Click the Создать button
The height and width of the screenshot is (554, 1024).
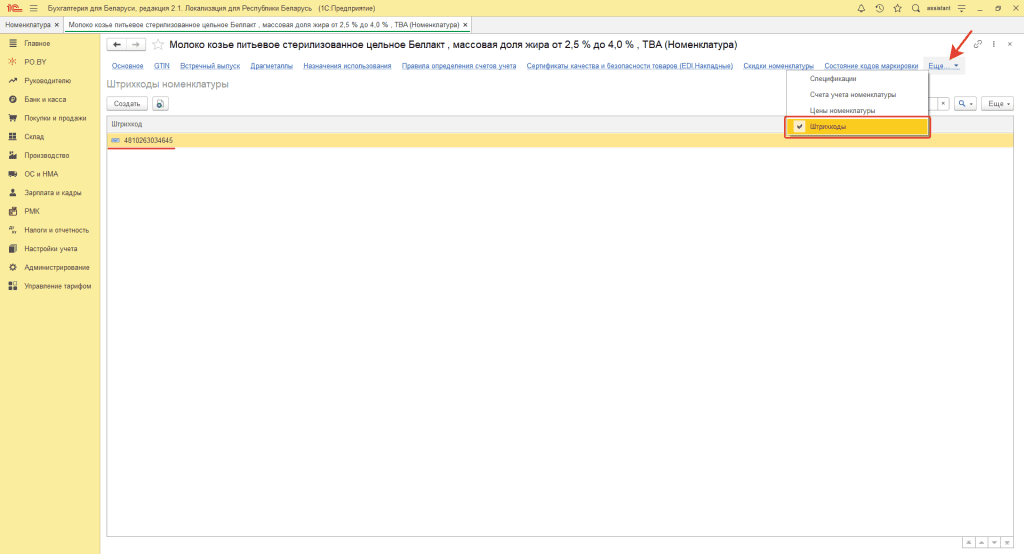coord(127,103)
